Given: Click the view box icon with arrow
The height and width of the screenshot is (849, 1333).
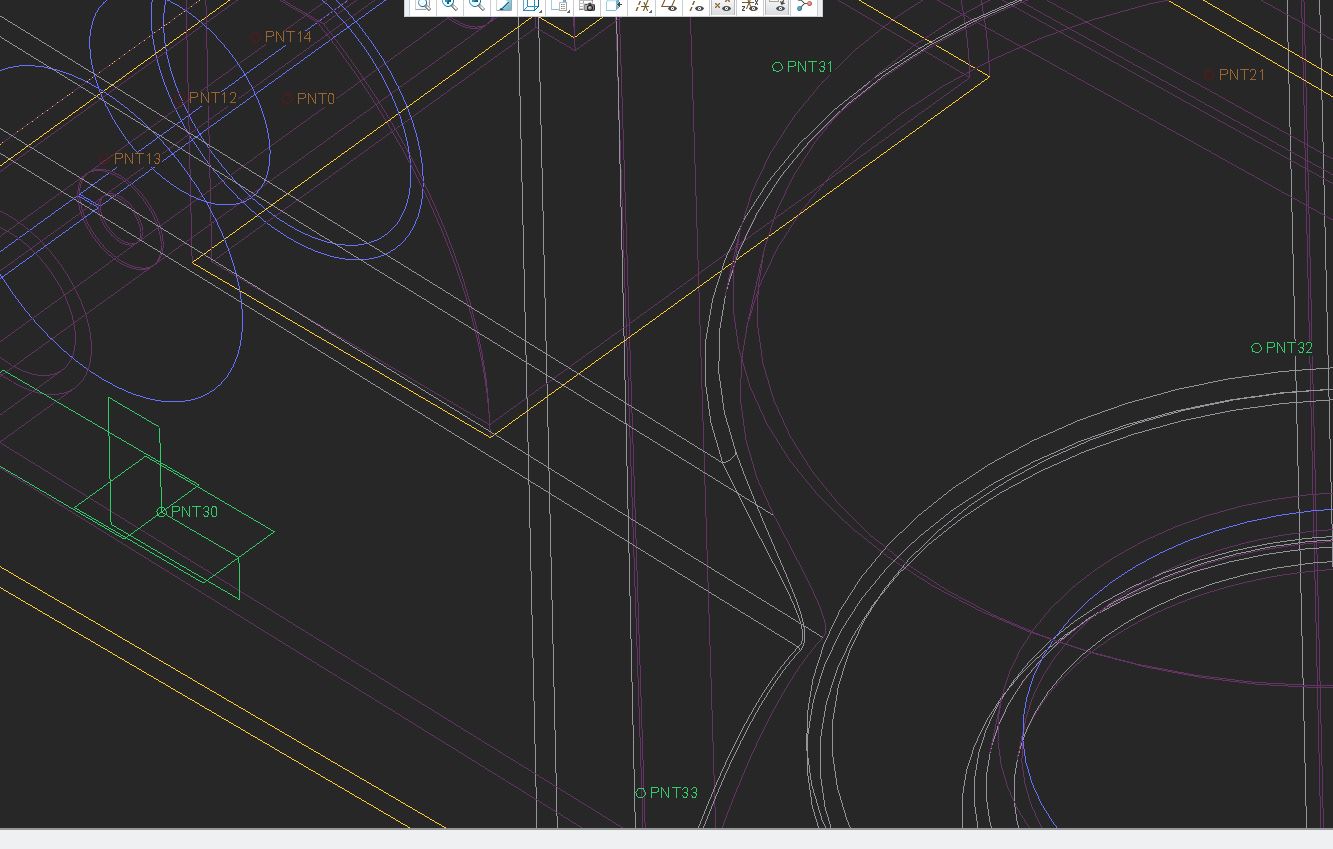Looking at the screenshot, I should point(614,5).
